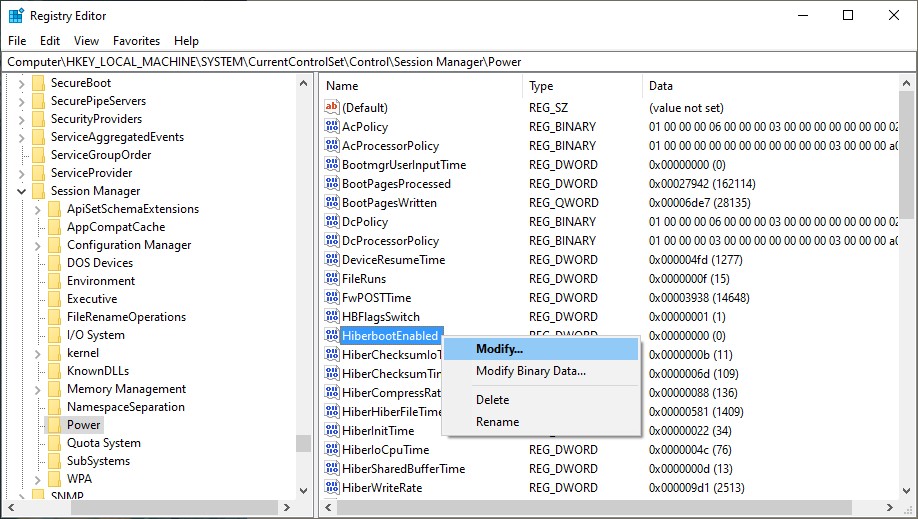Image resolution: width=918 pixels, height=519 pixels.
Task: Click the Environment folder icon
Action: click(x=54, y=281)
